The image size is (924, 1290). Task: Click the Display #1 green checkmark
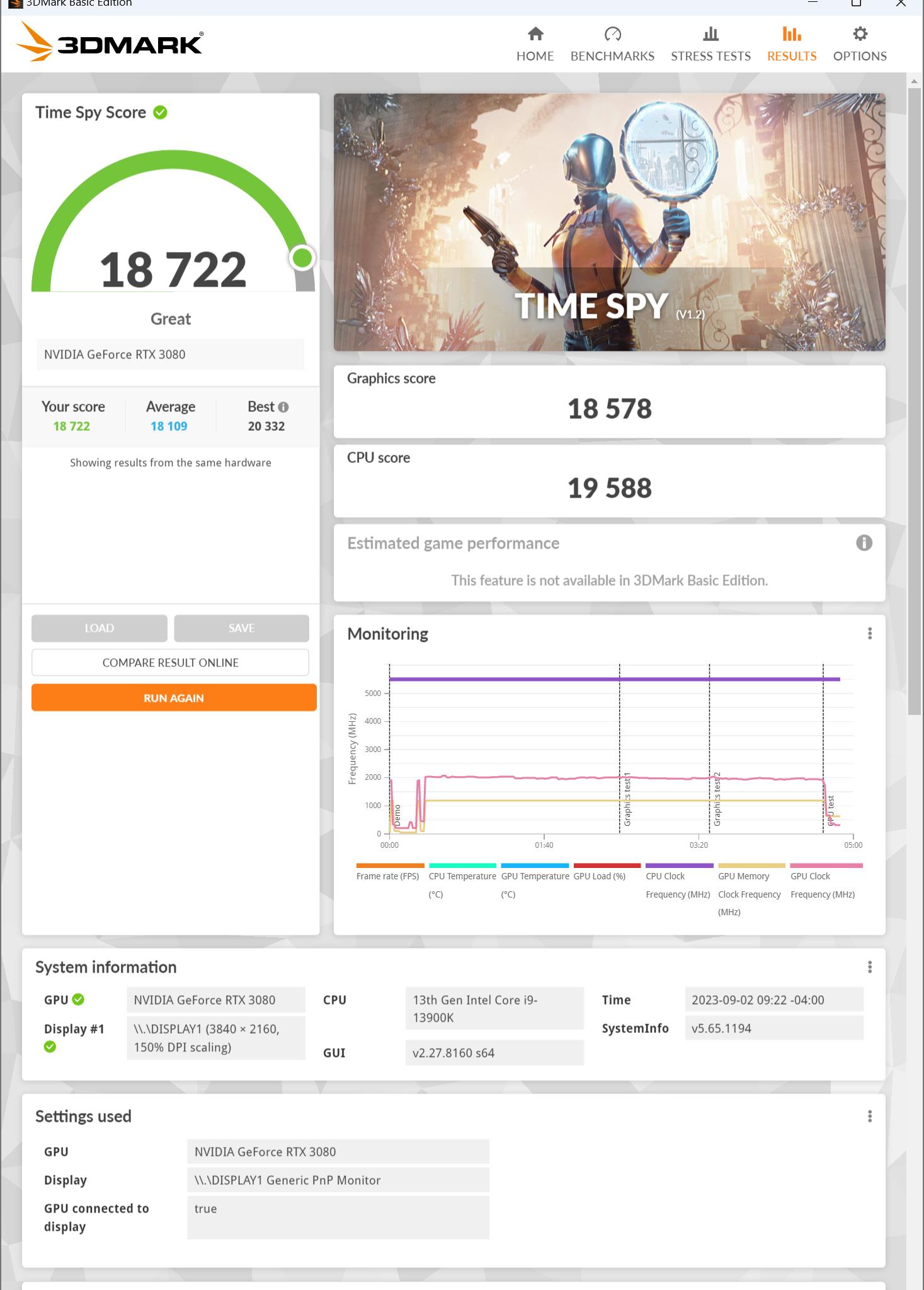[x=50, y=1047]
